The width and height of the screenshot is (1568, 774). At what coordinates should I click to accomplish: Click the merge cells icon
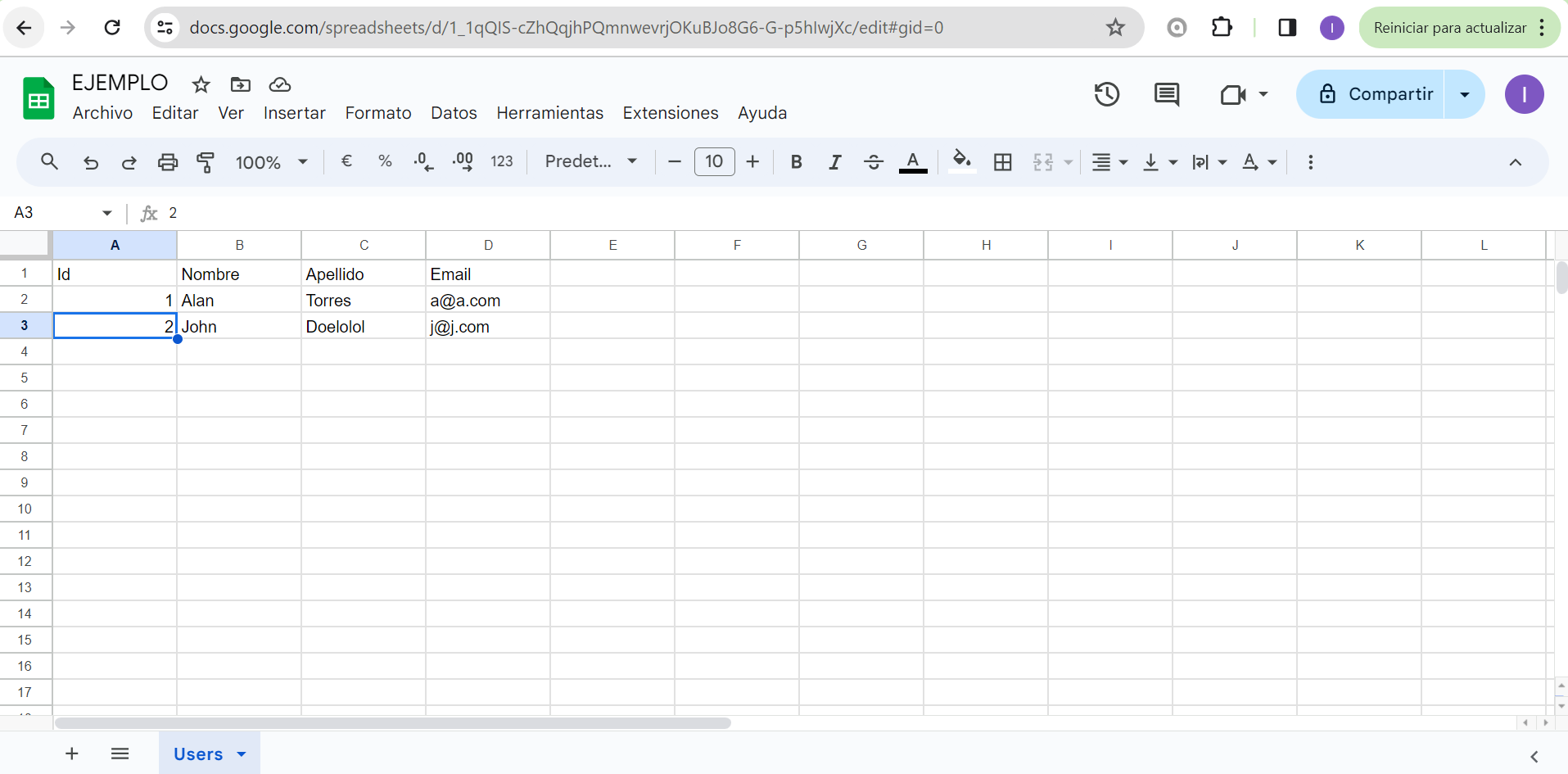1043,162
